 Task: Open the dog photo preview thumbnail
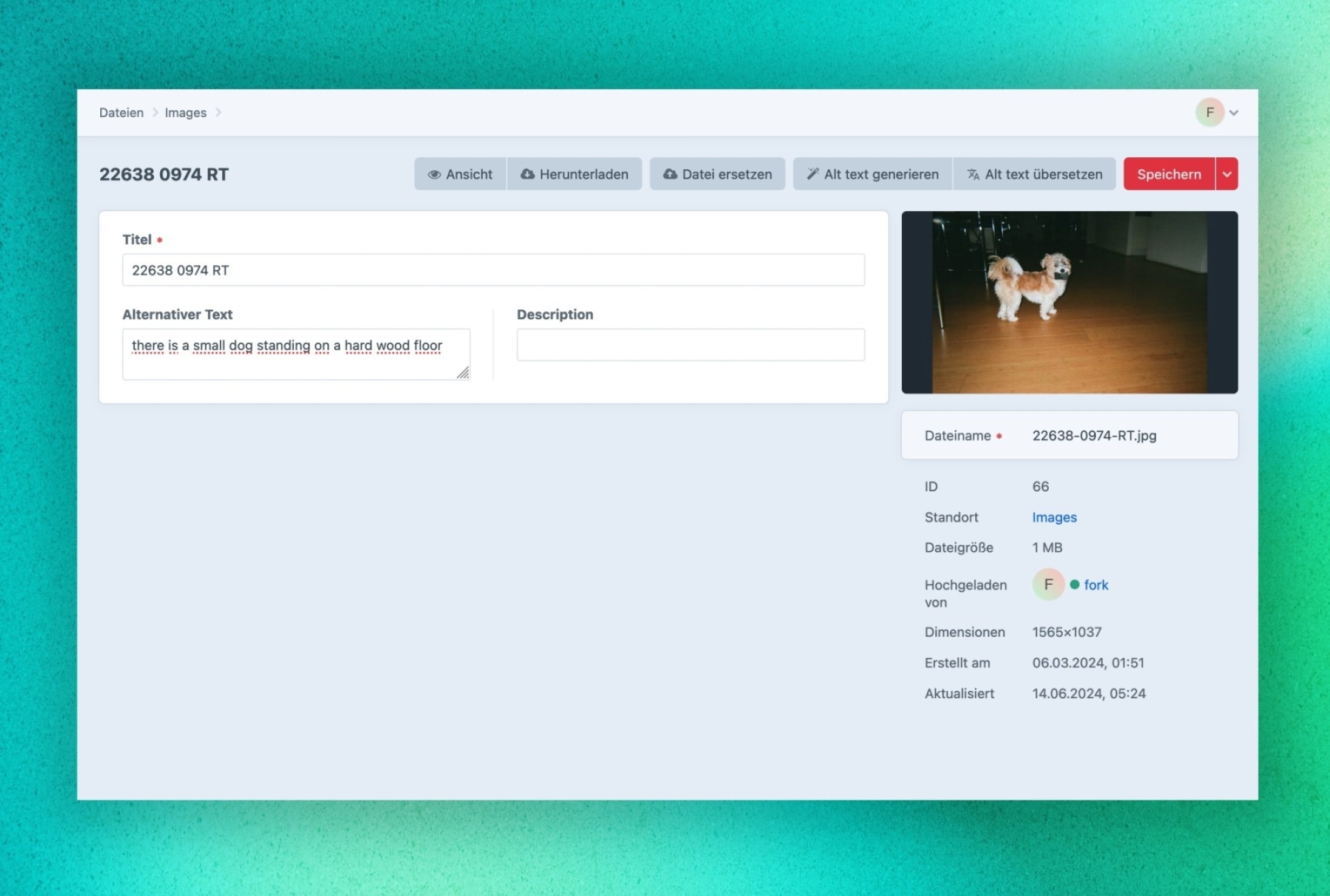click(1069, 302)
